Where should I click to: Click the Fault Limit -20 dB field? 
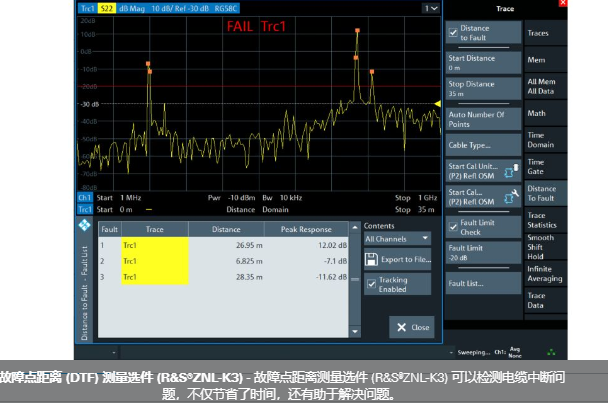(x=483, y=253)
